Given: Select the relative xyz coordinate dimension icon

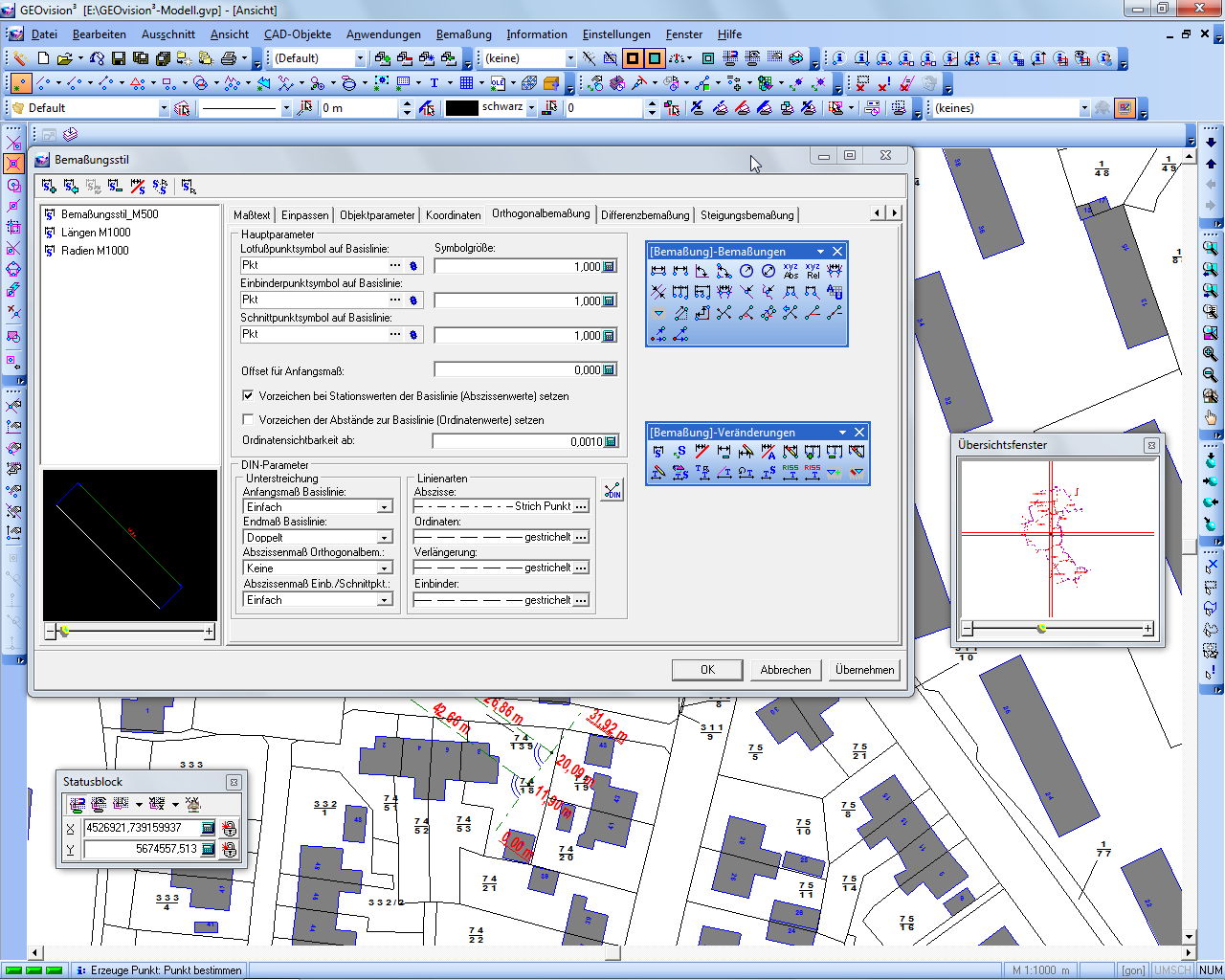Looking at the screenshot, I should (813, 271).
